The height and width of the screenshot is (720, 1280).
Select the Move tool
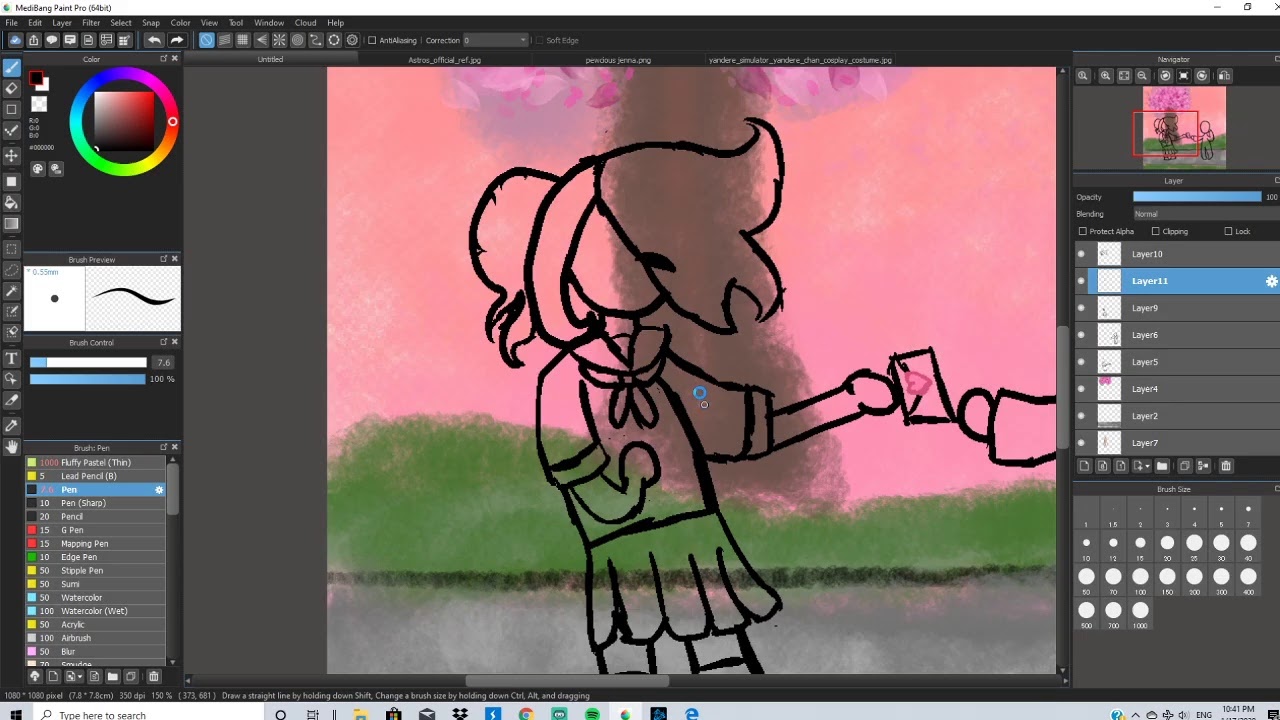(x=12, y=155)
